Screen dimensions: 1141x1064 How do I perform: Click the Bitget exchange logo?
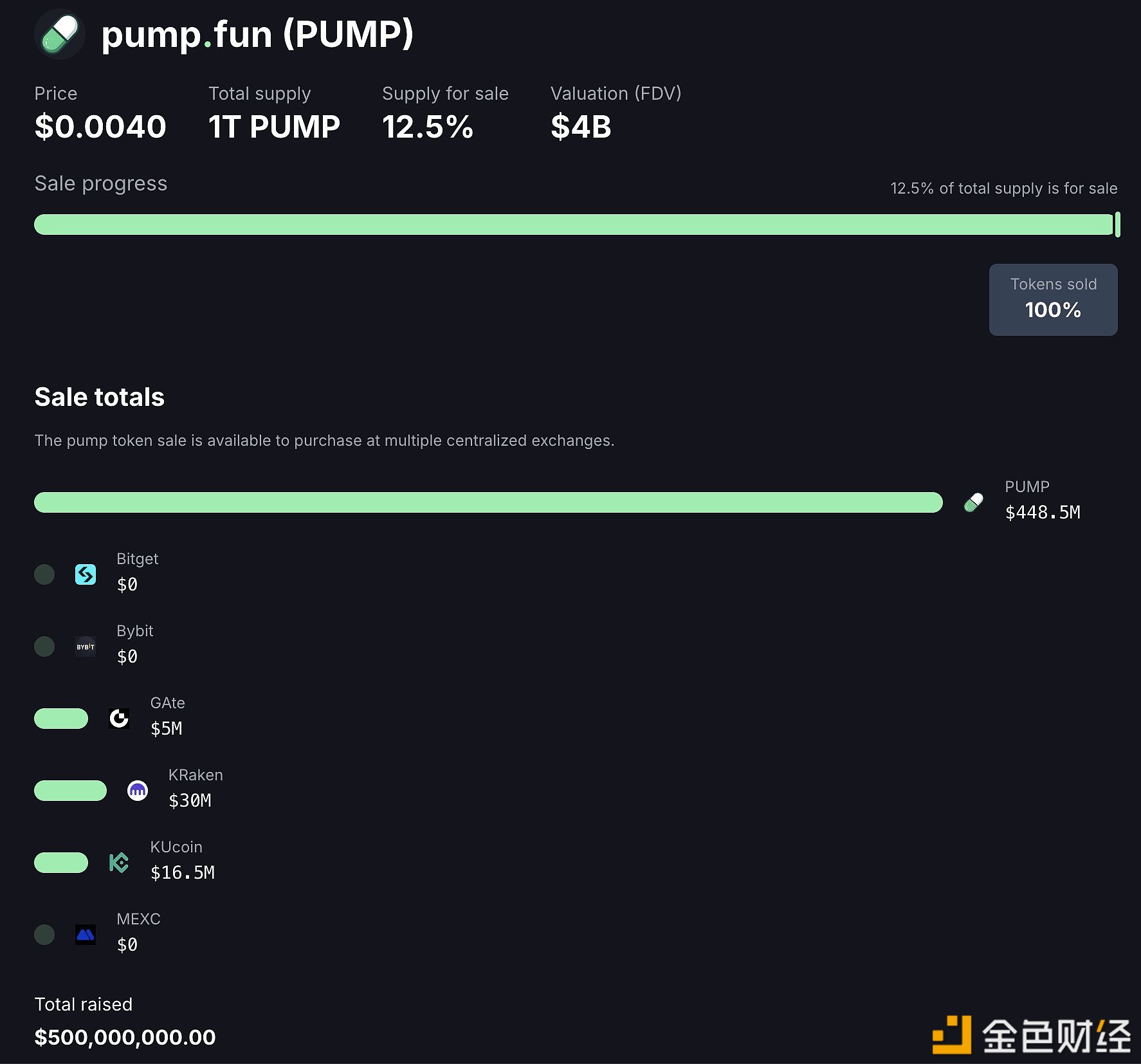coord(86,574)
